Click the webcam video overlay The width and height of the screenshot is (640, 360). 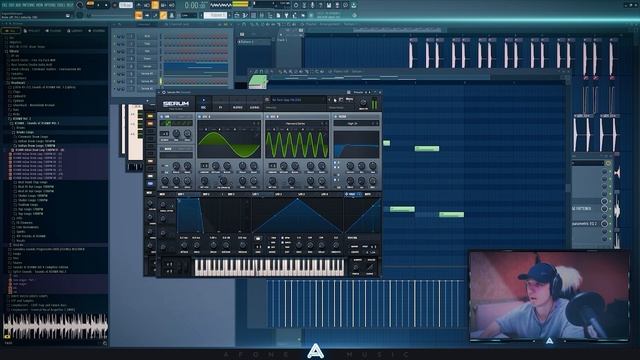tap(549, 296)
